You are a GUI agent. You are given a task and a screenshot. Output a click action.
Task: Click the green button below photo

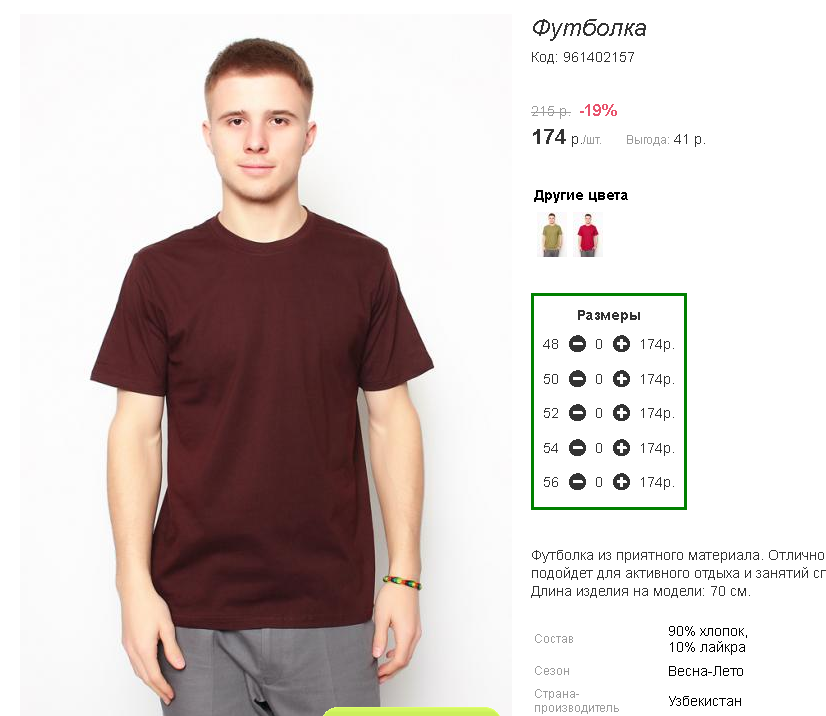tap(410, 711)
